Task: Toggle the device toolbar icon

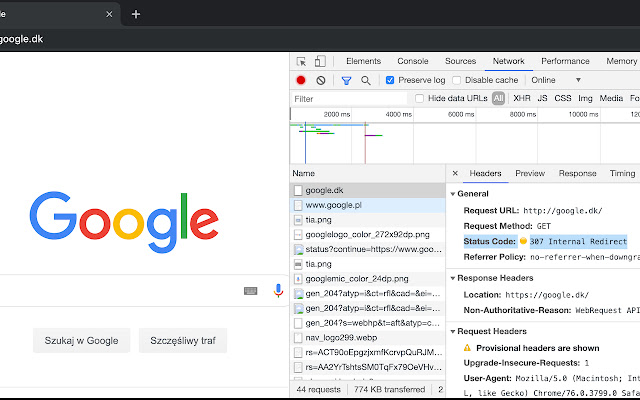Action: coord(320,61)
